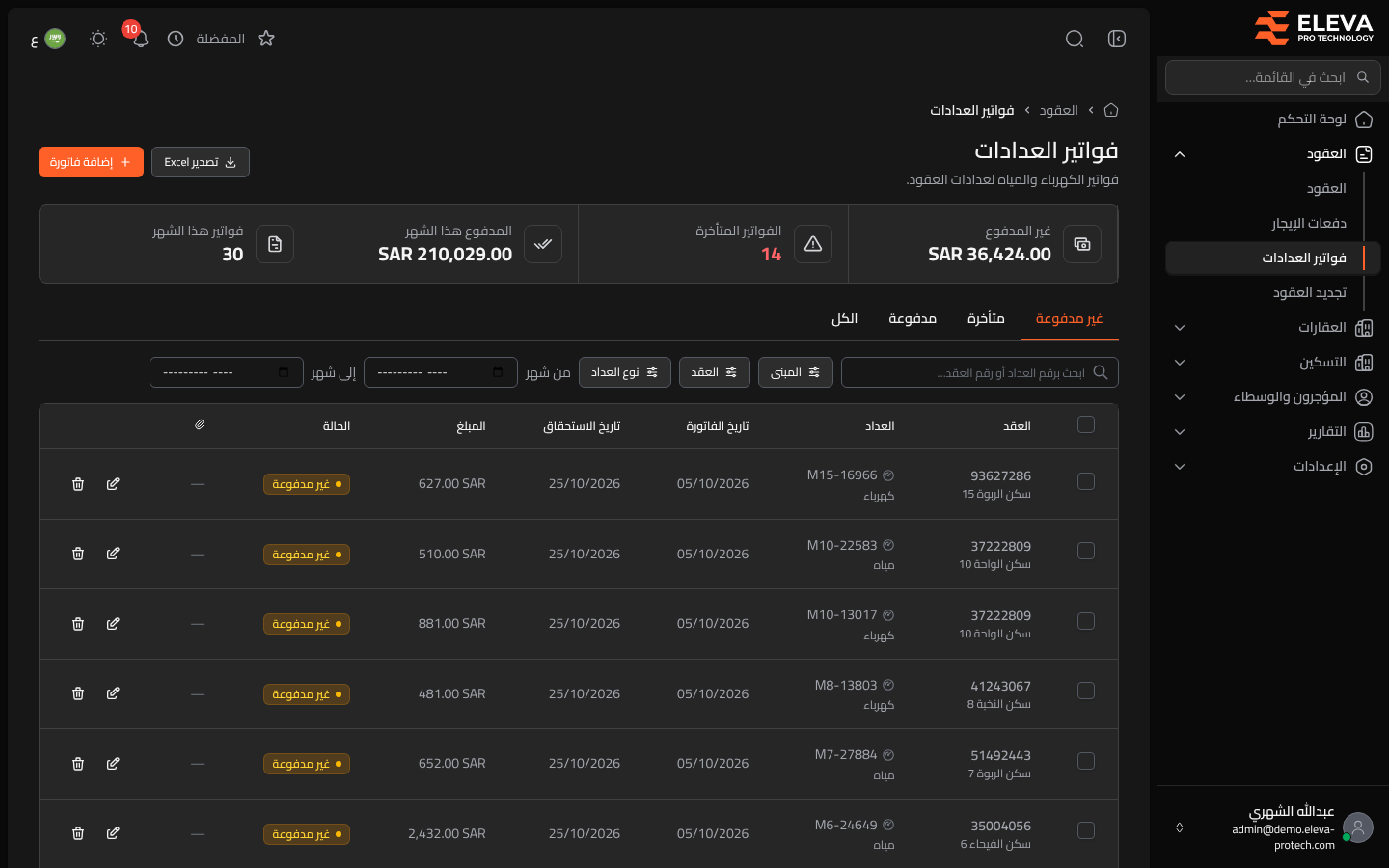The width and height of the screenshot is (1389, 868).
Task: Toggle the select-all header checkbox
Action: point(1086,424)
